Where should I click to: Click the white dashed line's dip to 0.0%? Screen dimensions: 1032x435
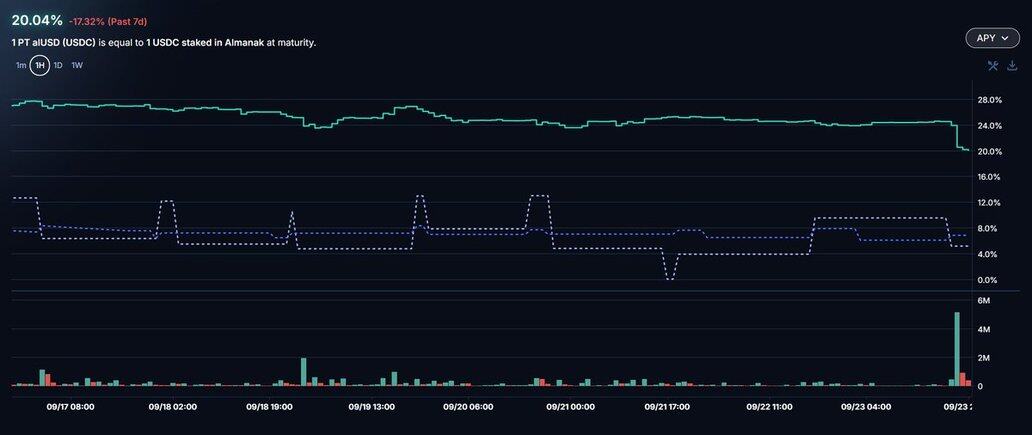pyautogui.click(x=670, y=278)
